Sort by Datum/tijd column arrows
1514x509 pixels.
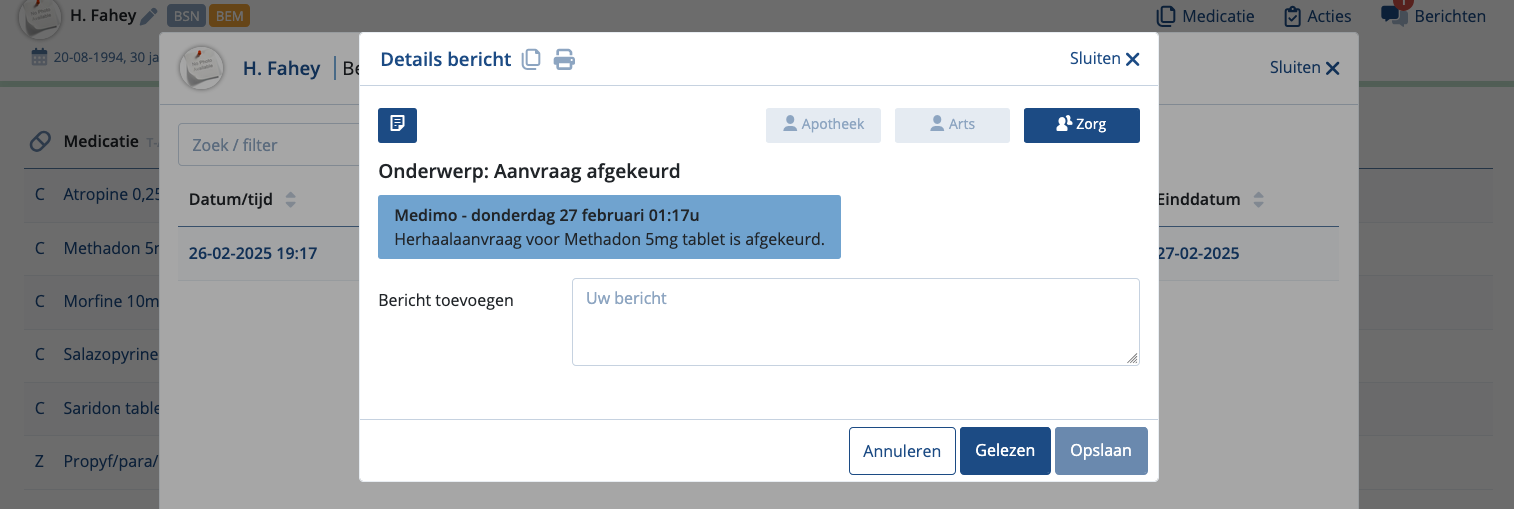tap(291, 199)
